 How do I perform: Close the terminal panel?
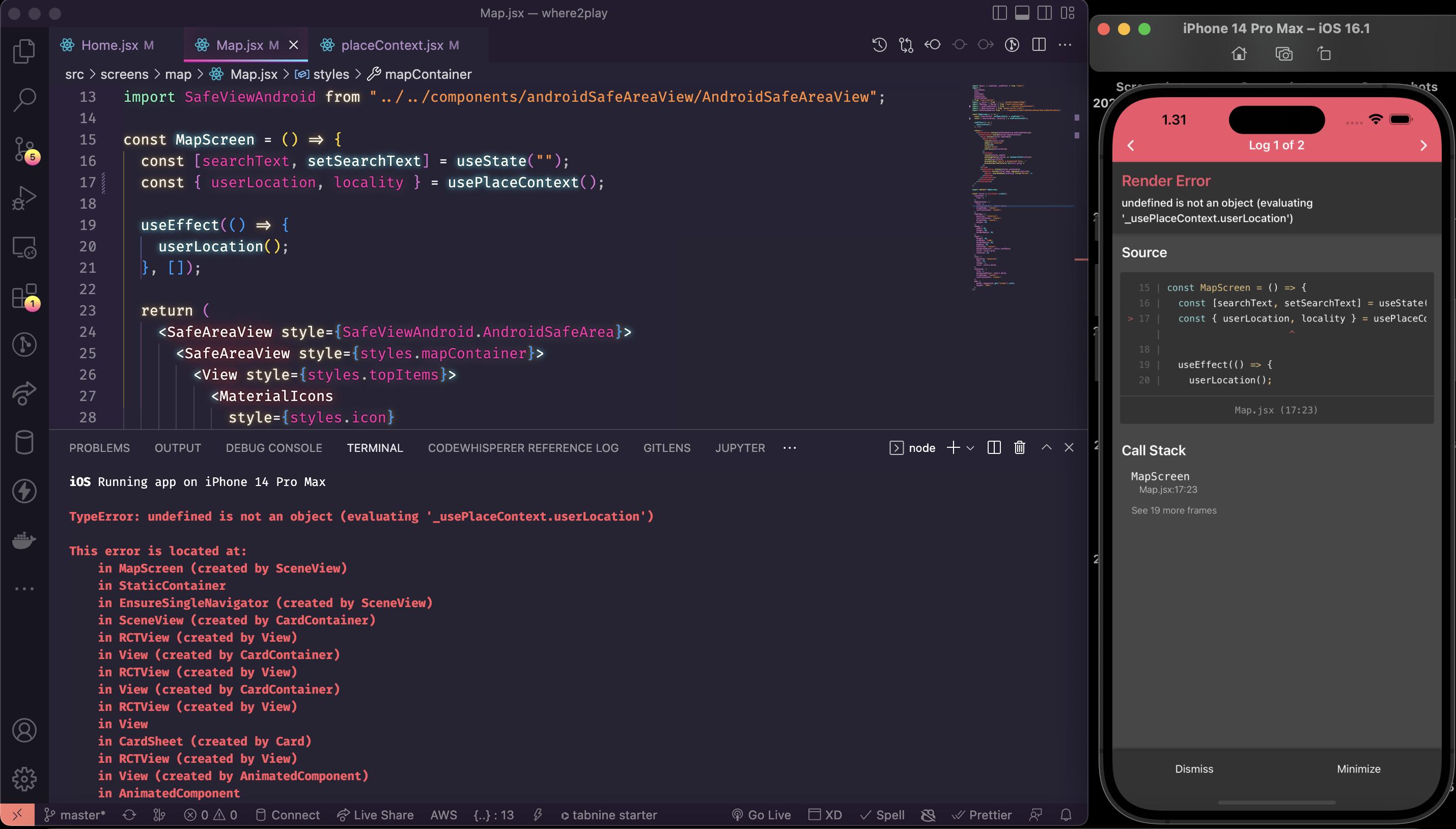point(1069,447)
